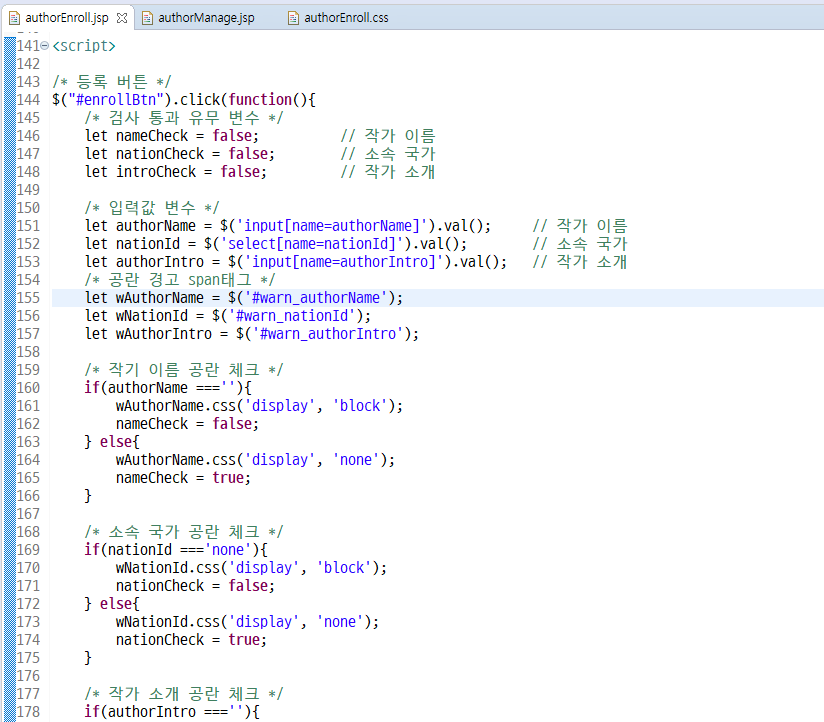Click '#warn_nationId' string on line 156

pos(292,316)
